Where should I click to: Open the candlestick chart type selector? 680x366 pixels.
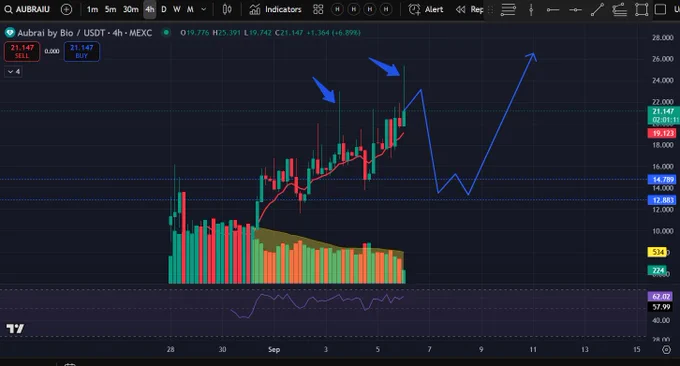[227, 9]
